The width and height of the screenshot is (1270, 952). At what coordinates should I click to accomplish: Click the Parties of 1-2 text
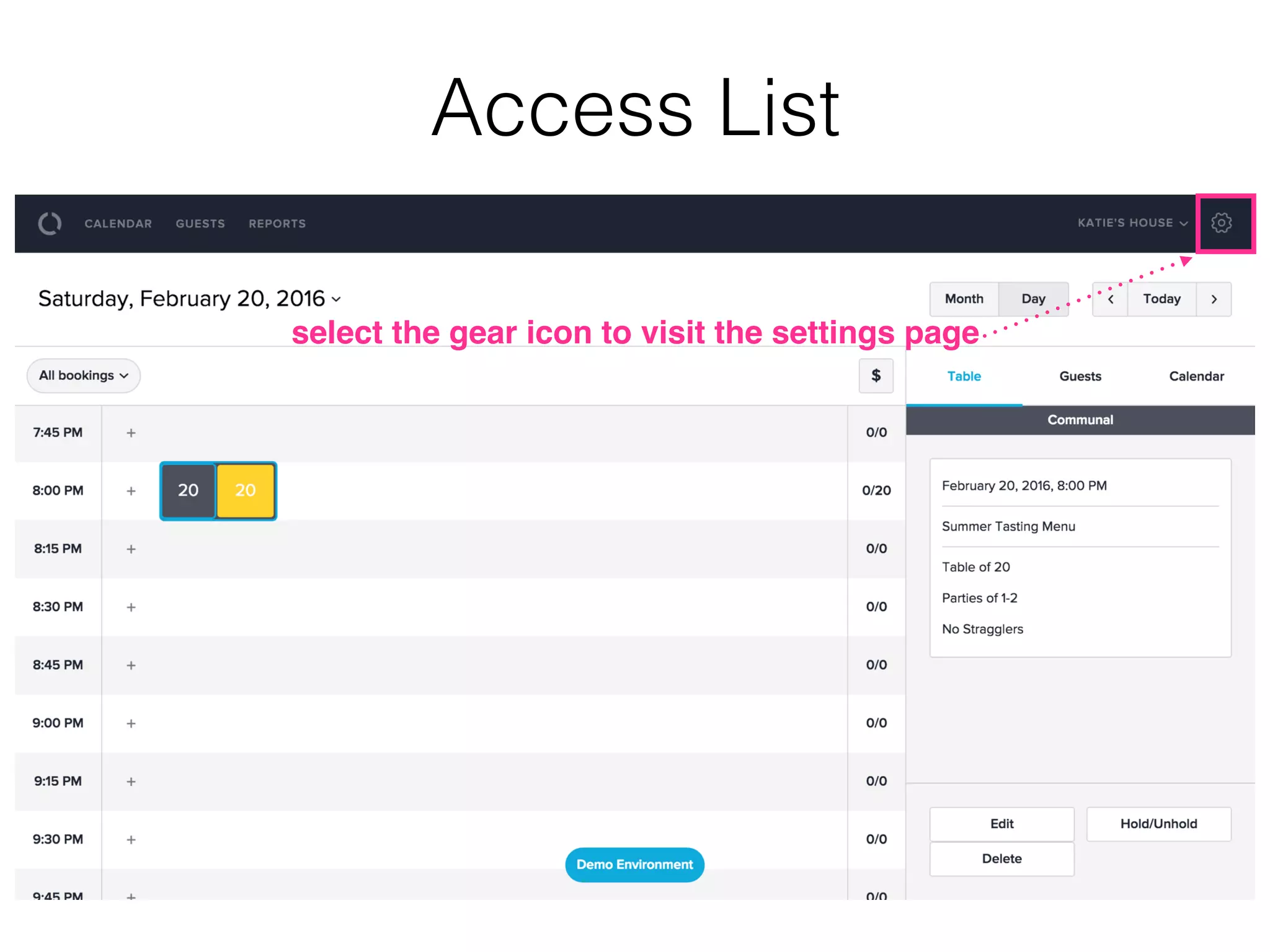point(980,598)
